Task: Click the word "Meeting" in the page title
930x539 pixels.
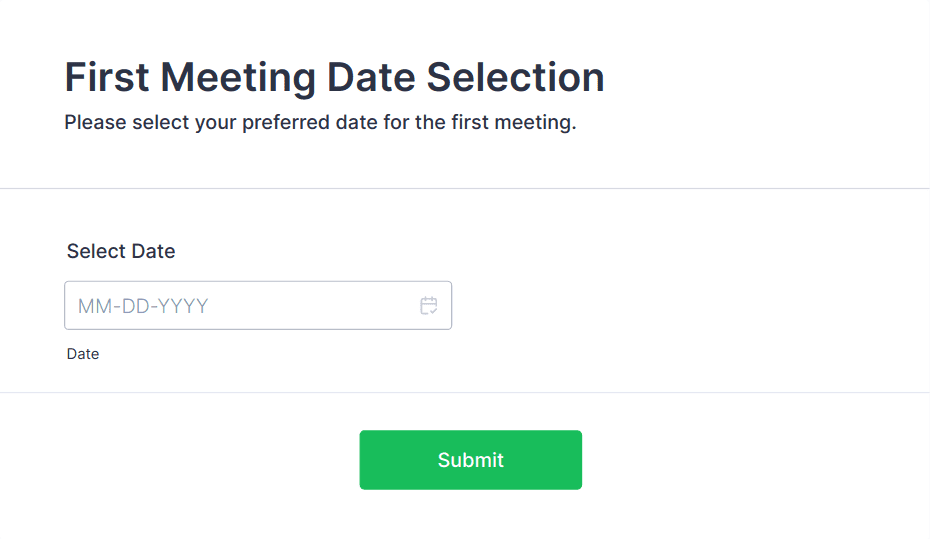Action: click(236, 77)
